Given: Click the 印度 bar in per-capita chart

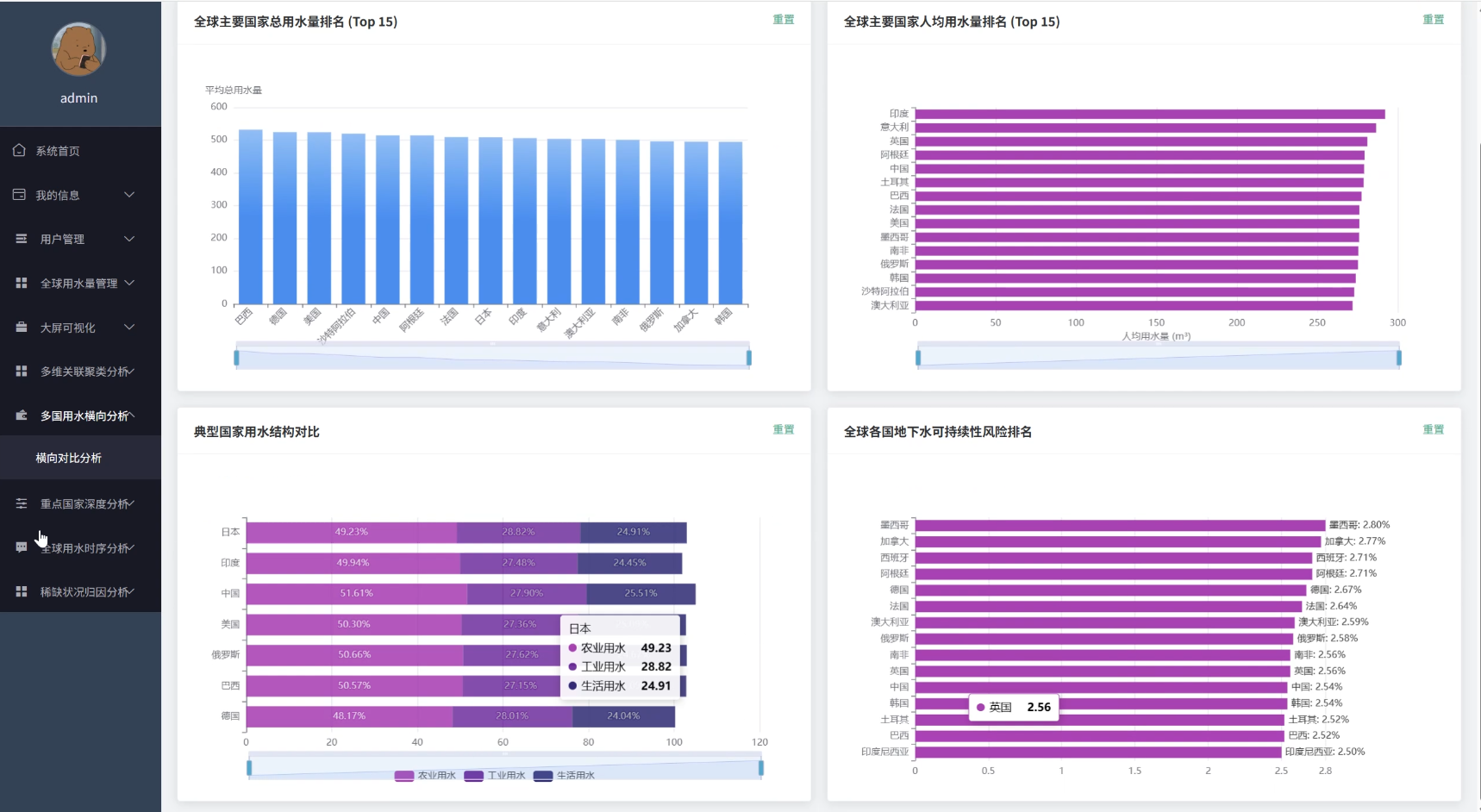Looking at the screenshot, I should tap(1150, 114).
